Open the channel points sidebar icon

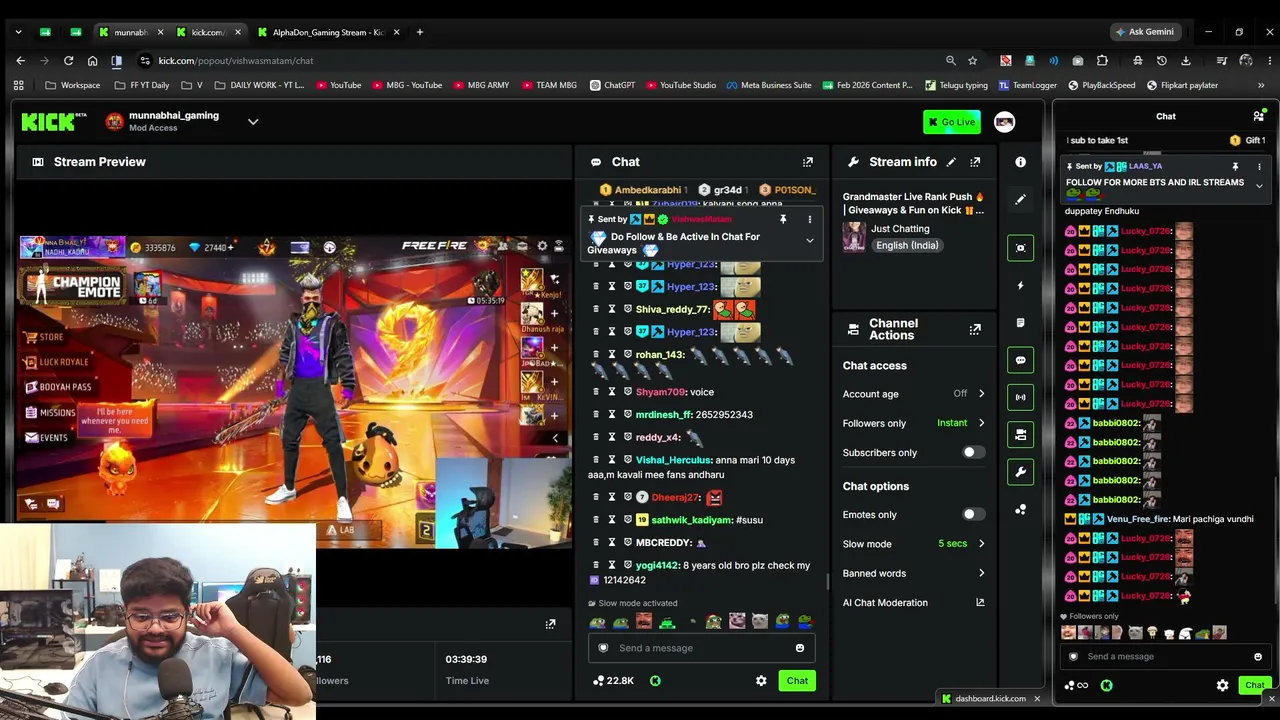click(1020, 510)
